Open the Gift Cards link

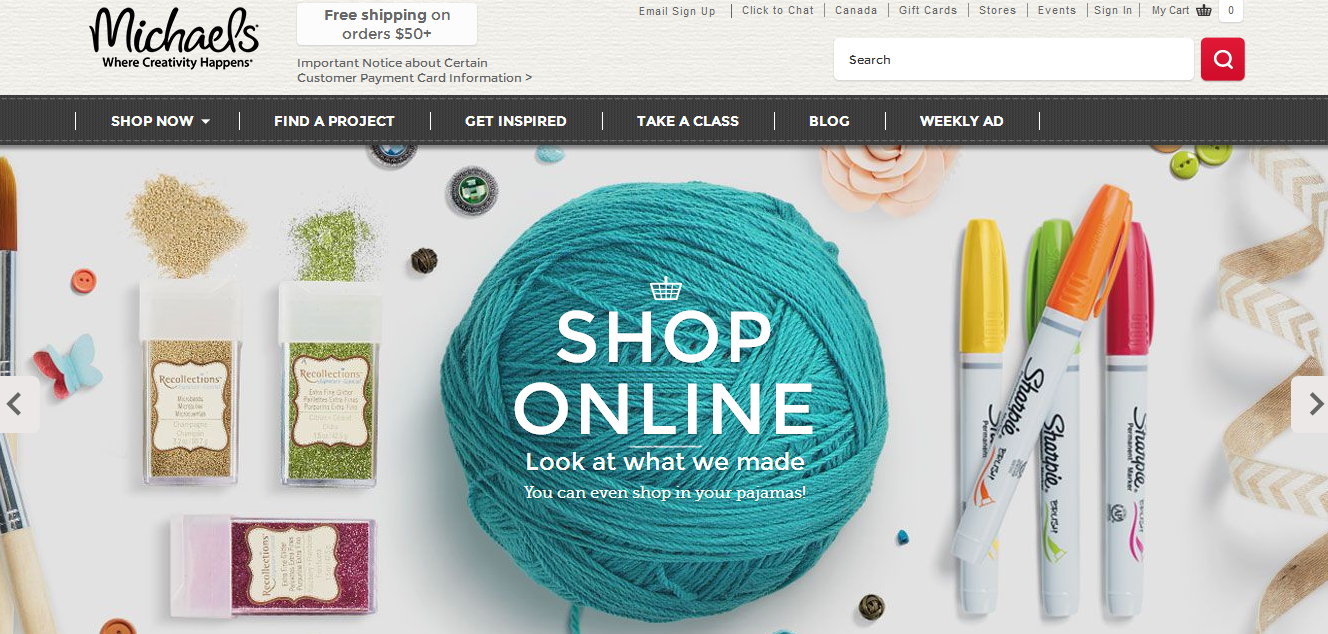(928, 10)
